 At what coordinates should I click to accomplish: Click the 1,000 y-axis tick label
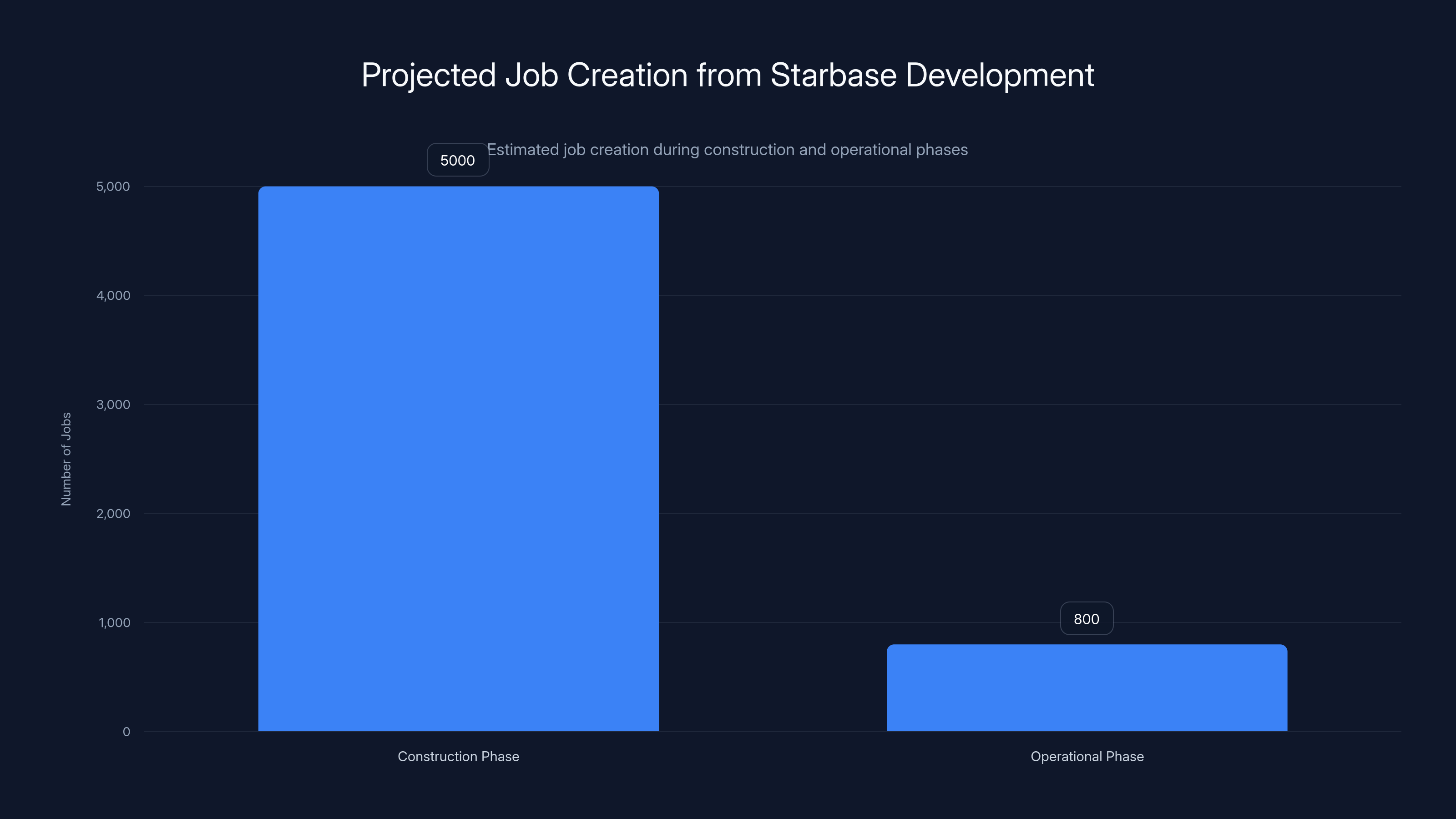pos(114,623)
